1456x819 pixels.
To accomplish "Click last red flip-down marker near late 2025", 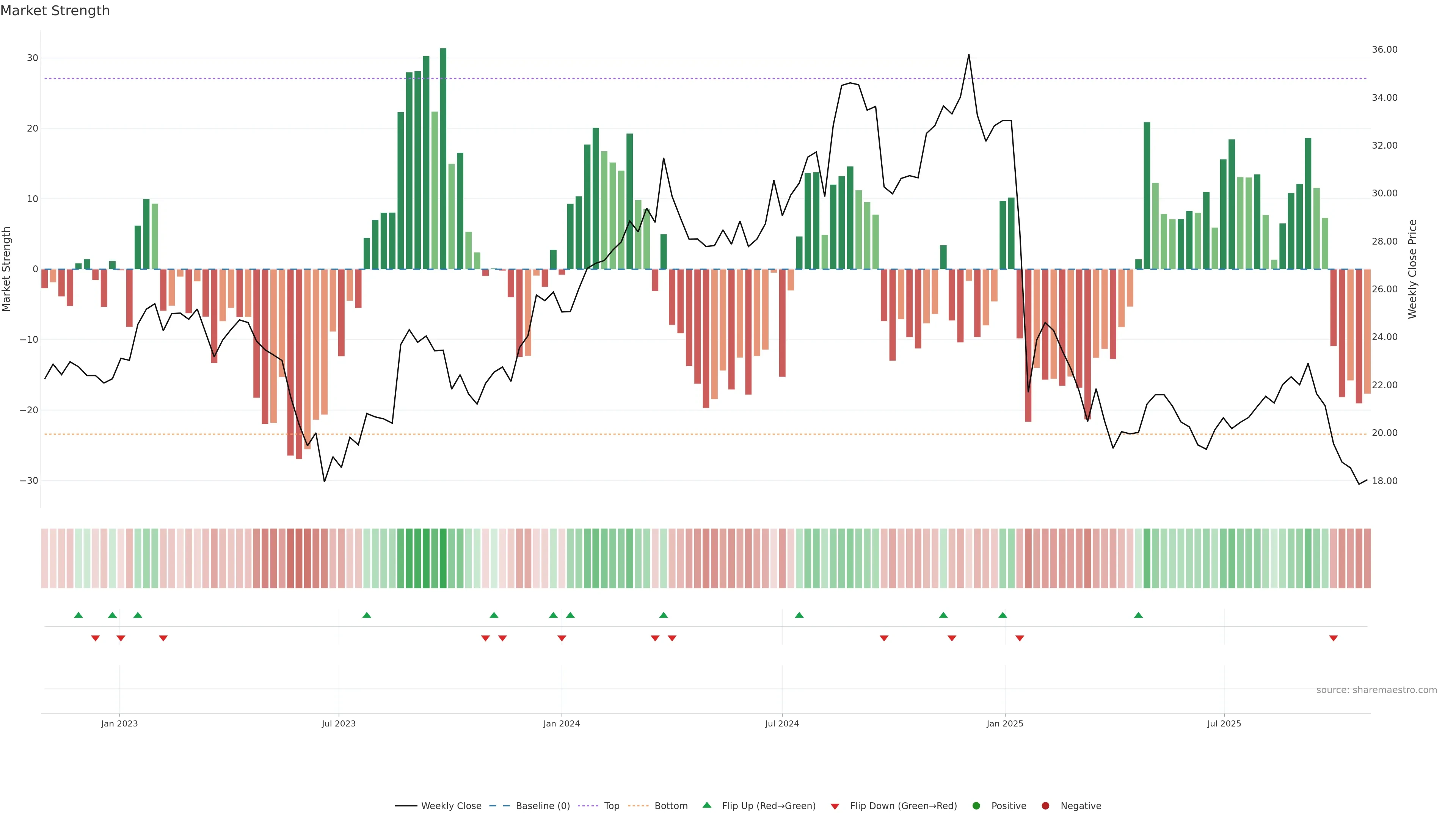I will click(1334, 638).
